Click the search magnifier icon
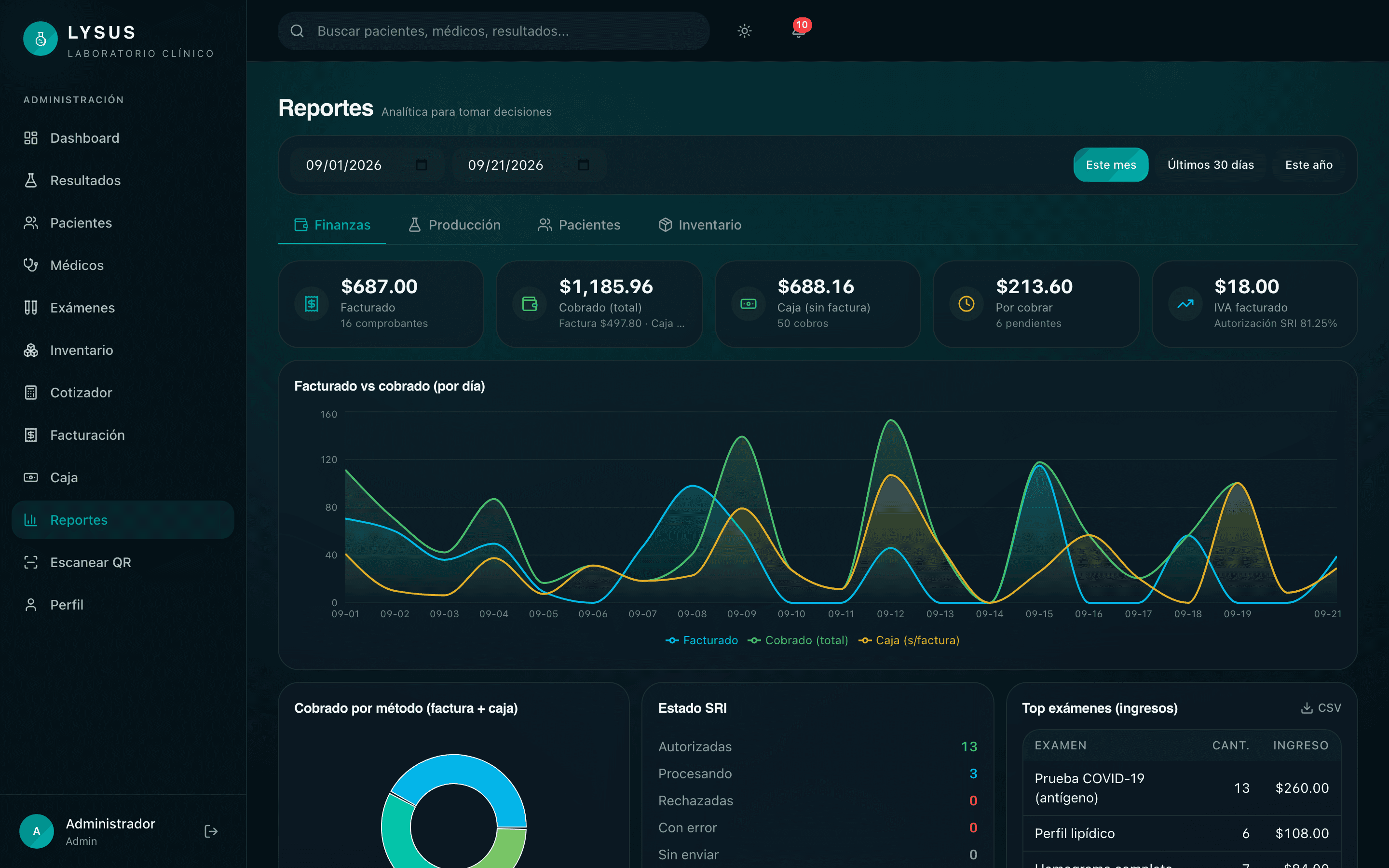The height and width of the screenshot is (868, 1389). [297, 31]
